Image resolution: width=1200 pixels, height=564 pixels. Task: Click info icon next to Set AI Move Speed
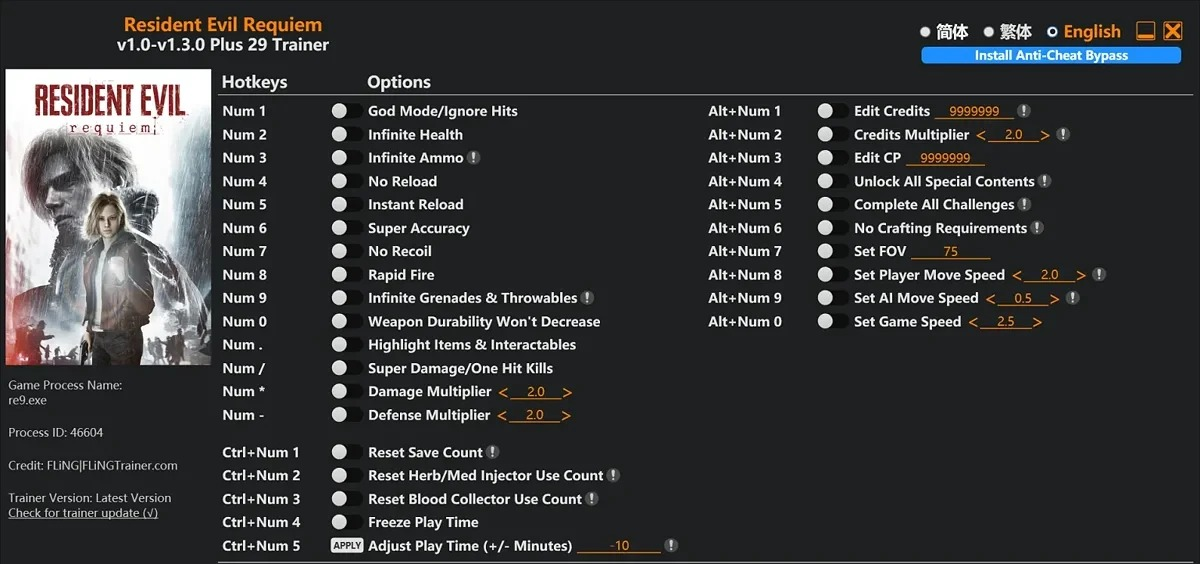pos(1073,298)
